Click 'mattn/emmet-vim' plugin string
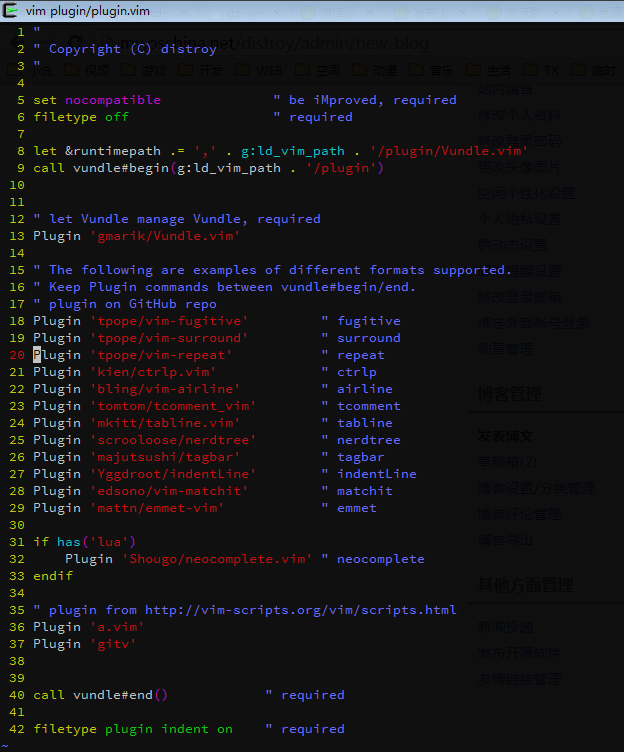This screenshot has height=752, width=624. (157, 508)
